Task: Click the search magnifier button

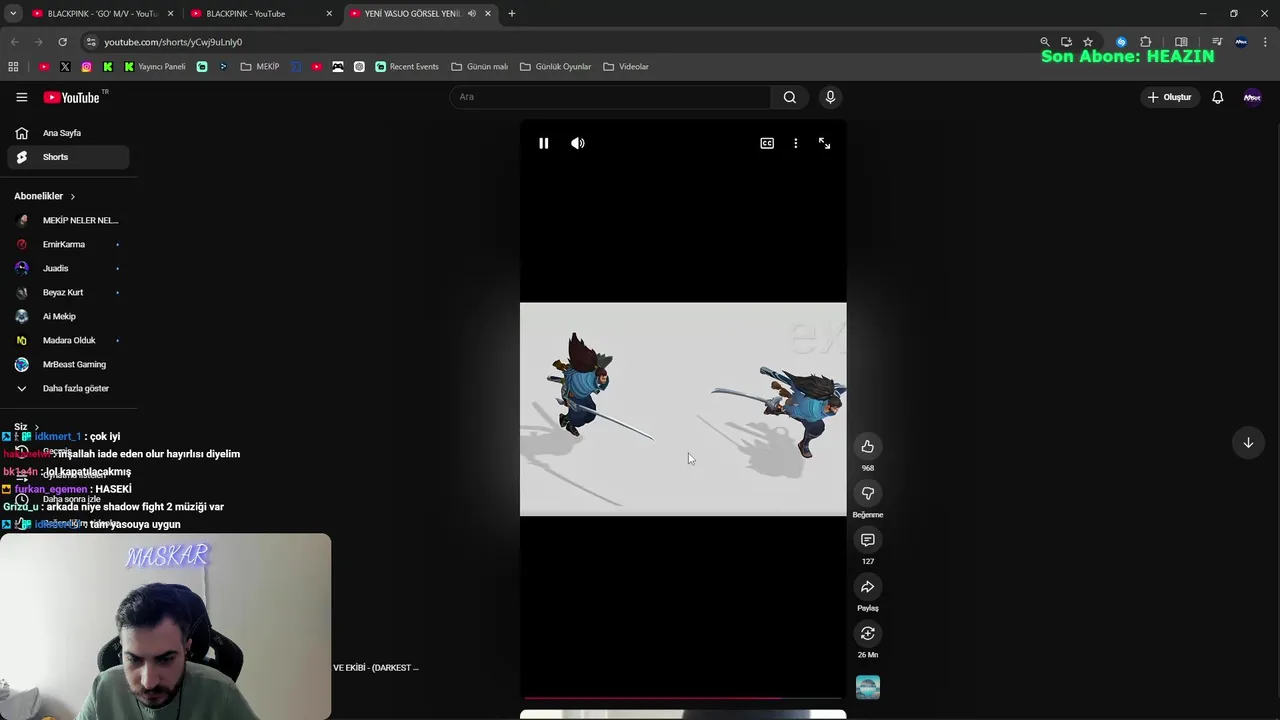Action: pyautogui.click(x=790, y=97)
